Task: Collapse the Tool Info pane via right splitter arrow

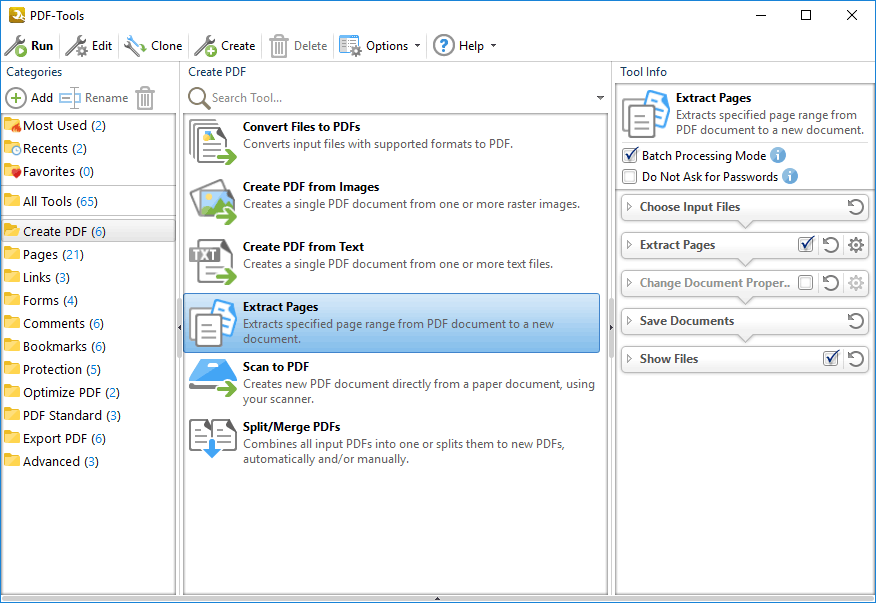Action: pos(611,327)
